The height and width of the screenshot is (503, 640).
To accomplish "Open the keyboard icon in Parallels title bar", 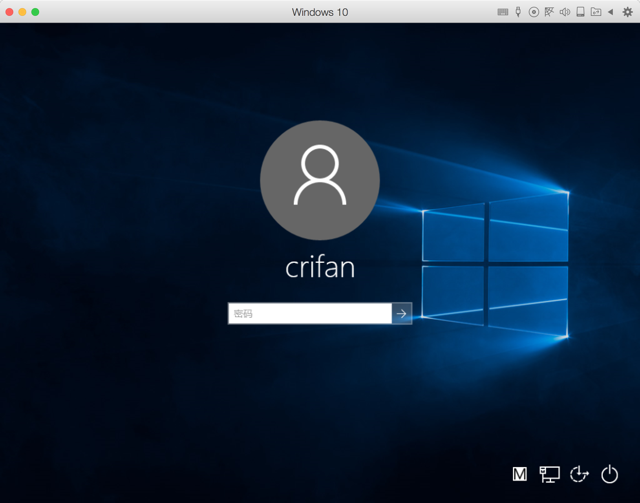I will click(503, 12).
